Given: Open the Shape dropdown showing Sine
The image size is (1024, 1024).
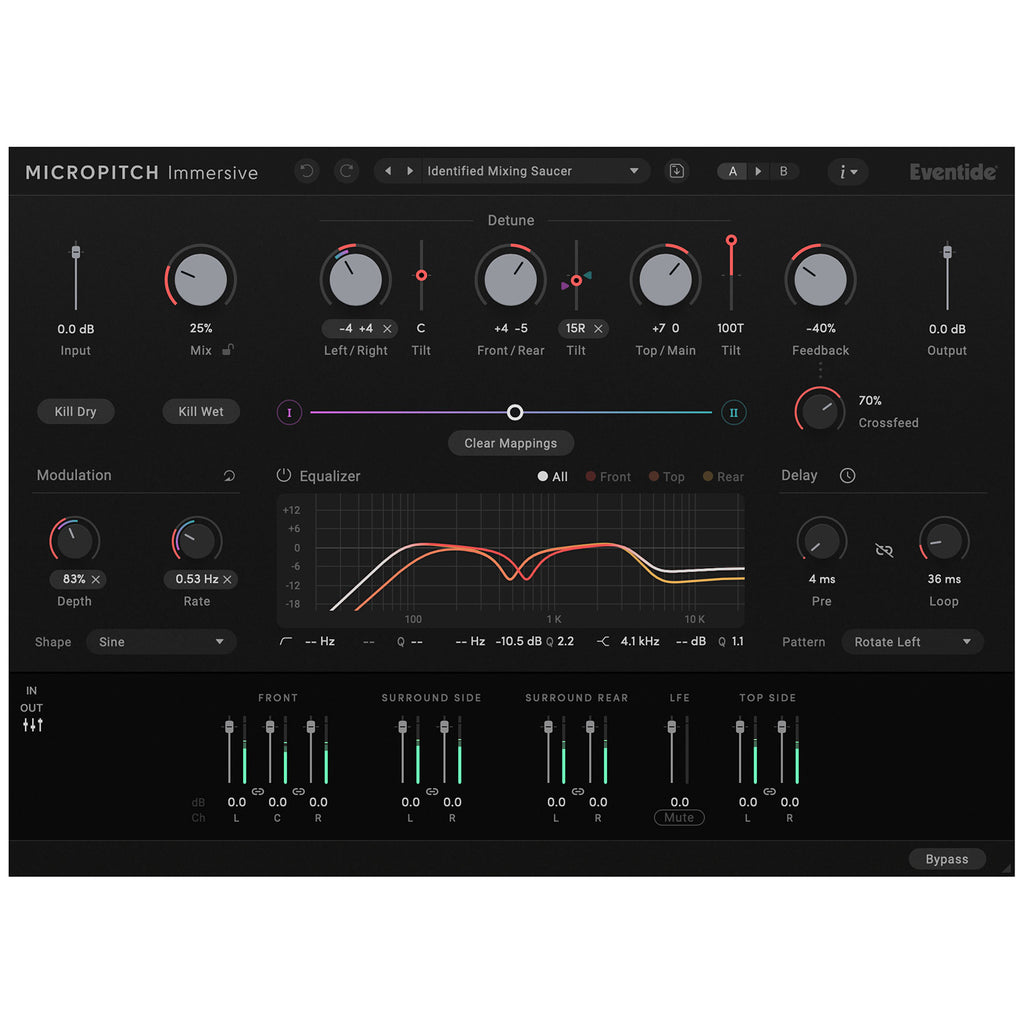Looking at the screenshot, I should click(161, 642).
